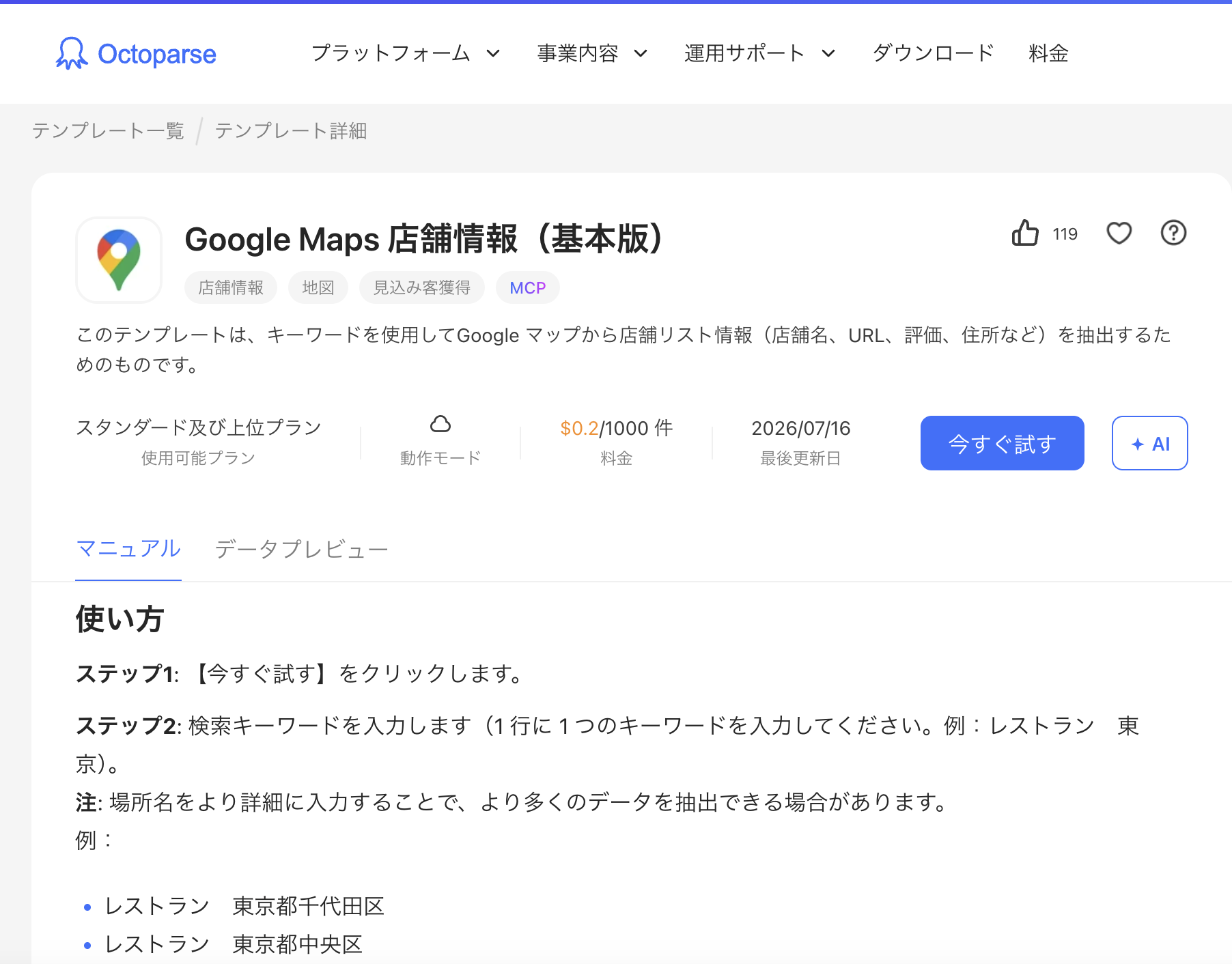Click the スタンダード及び上位プラン text
Screen dimensions: 1232x964
[198, 427]
